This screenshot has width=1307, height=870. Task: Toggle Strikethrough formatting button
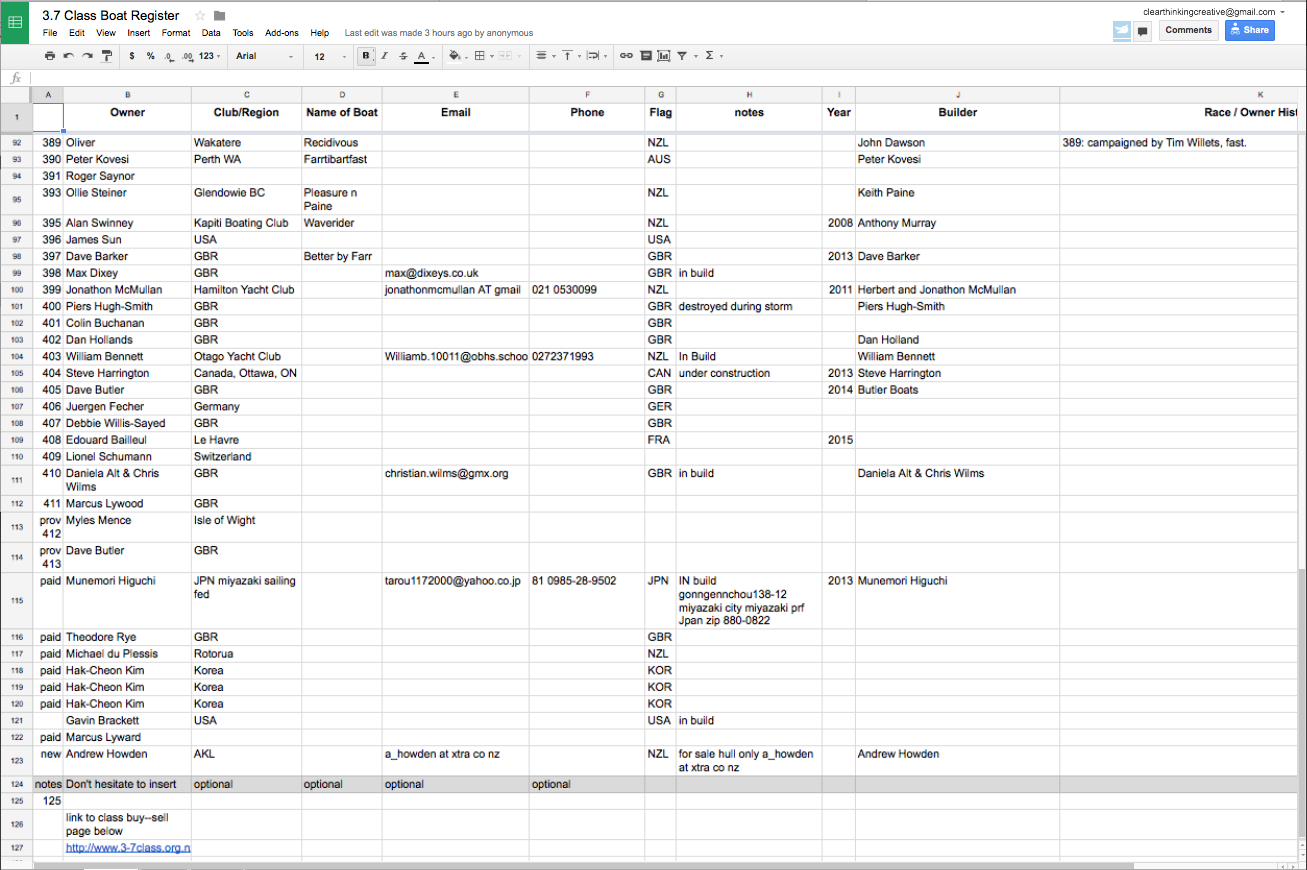coord(403,56)
